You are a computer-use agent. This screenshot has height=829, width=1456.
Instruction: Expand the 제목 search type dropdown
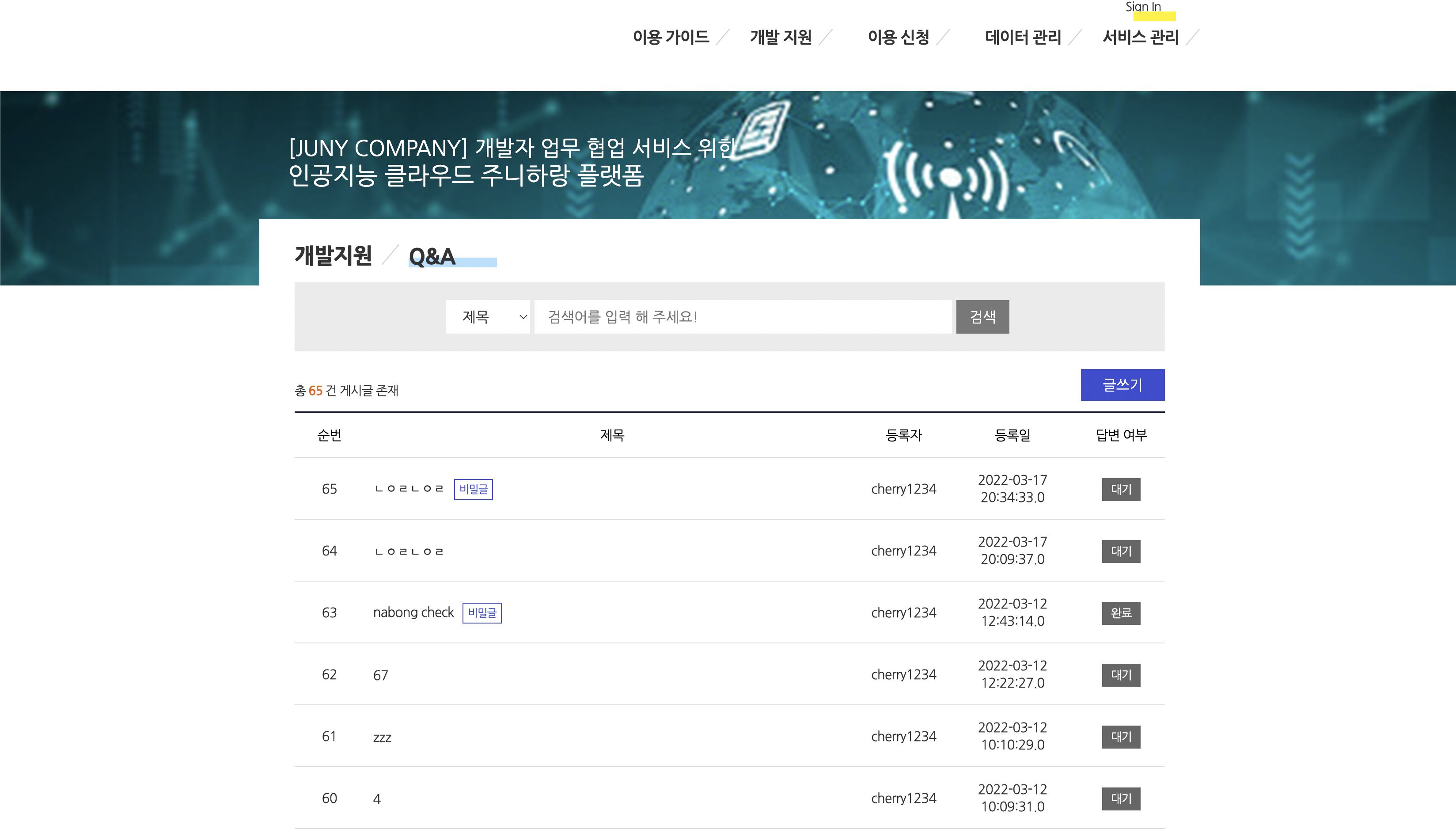pyautogui.click(x=487, y=316)
